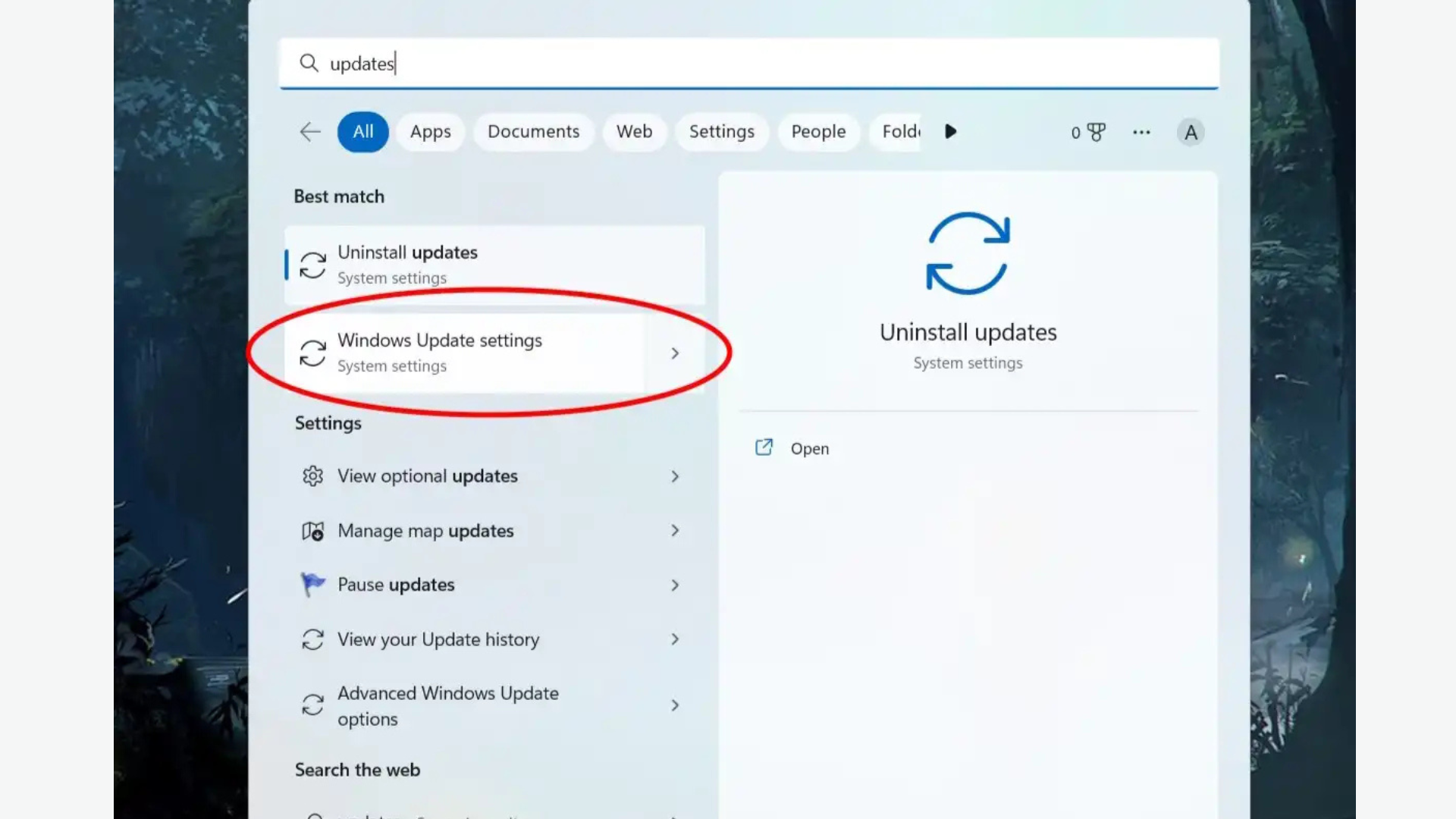Switch to the People filter
The width and height of the screenshot is (1456, 819).
point(818,131)
